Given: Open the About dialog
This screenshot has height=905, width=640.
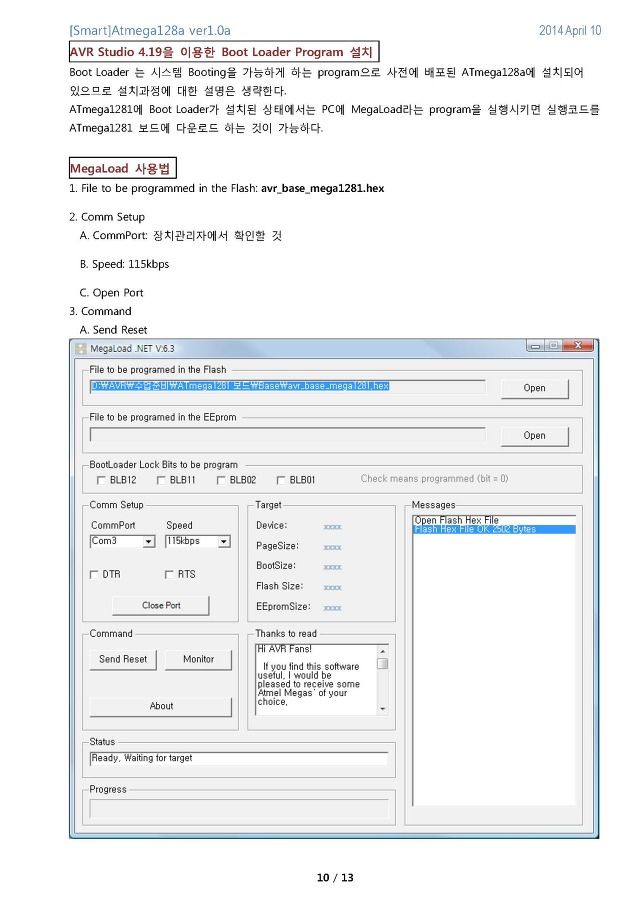Looking at the screenshot, I should [161, 706].
